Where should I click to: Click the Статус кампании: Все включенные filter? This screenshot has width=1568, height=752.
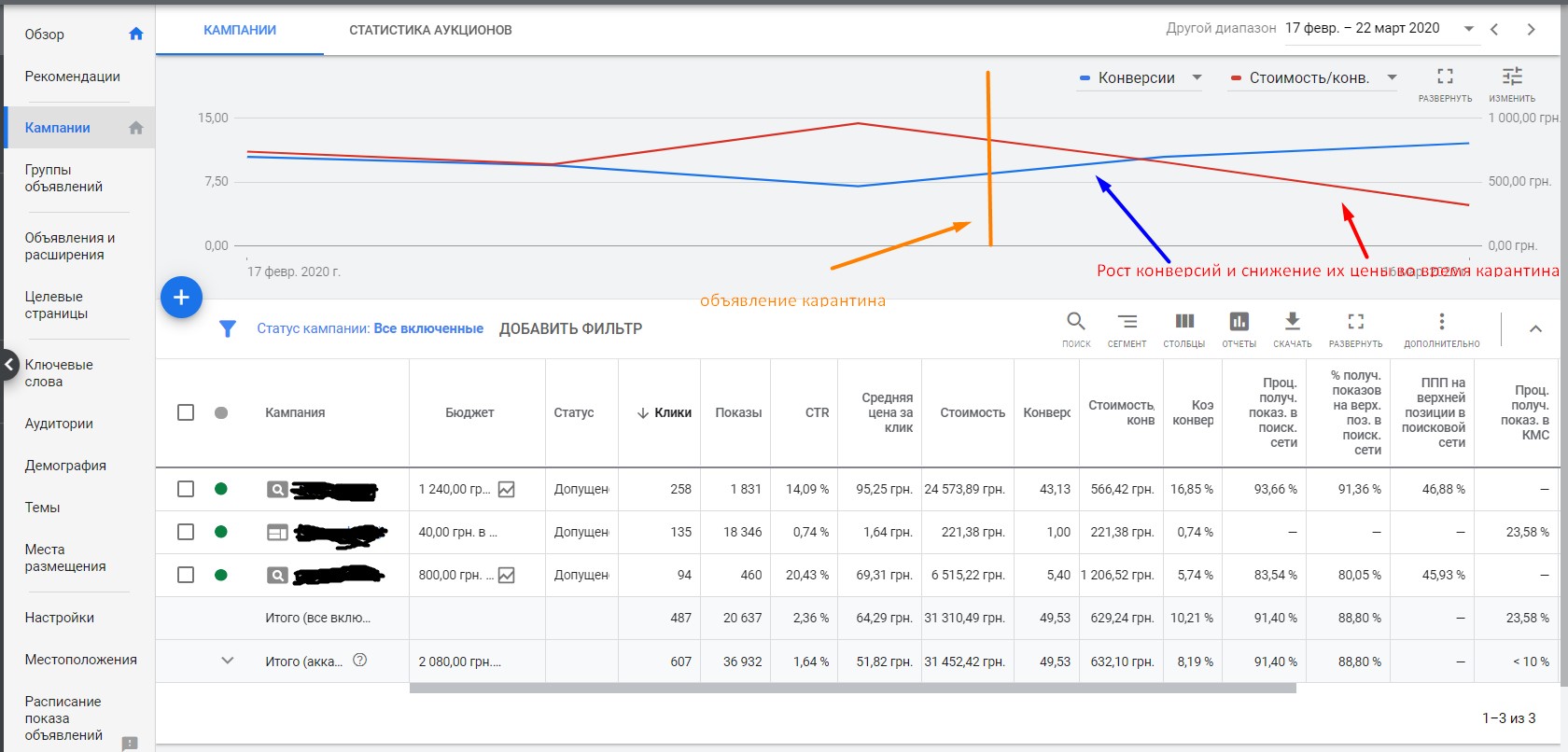coord(370,328)
